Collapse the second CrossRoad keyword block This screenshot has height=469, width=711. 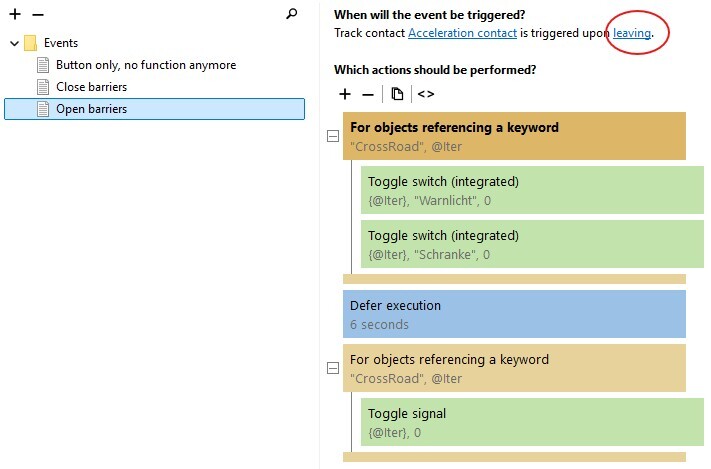(x=333, y=368)
